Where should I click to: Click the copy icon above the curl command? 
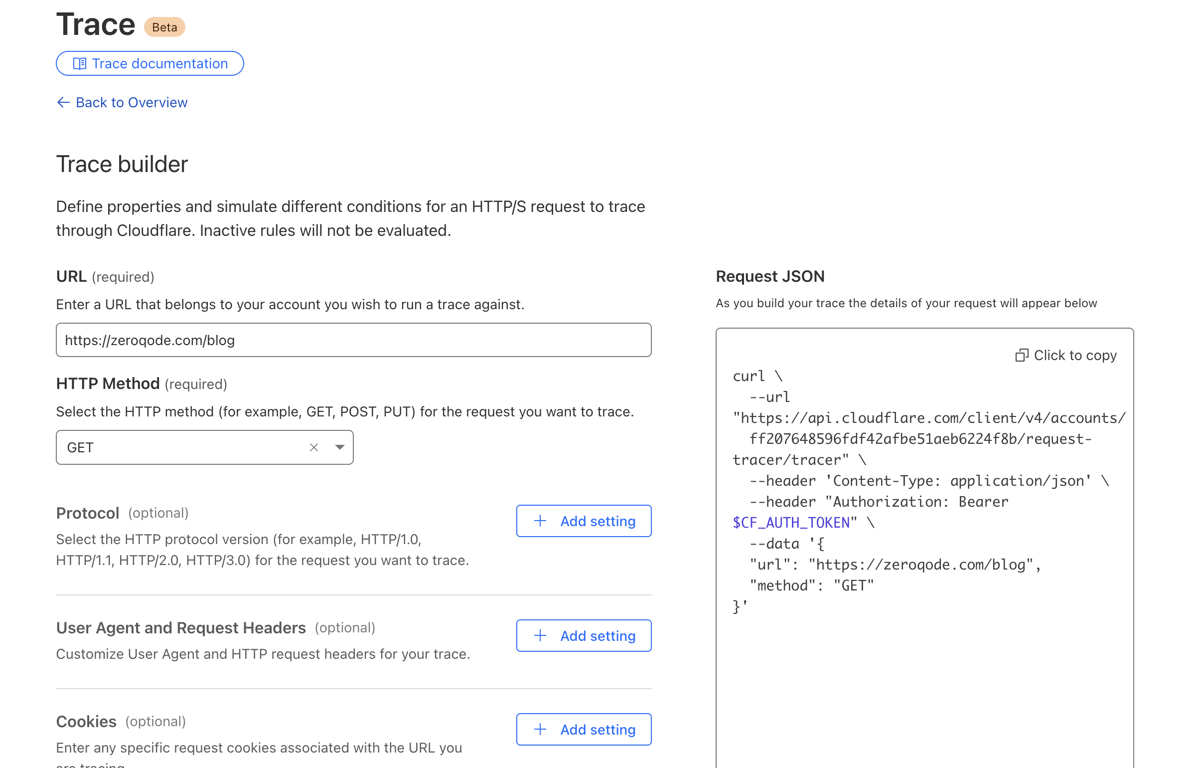tap(1021, 355)
